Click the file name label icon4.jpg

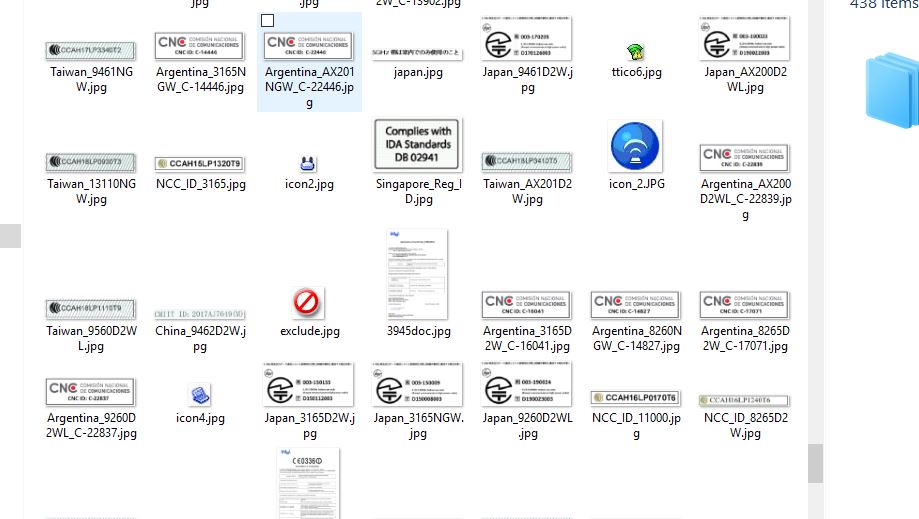pos(200,418)
